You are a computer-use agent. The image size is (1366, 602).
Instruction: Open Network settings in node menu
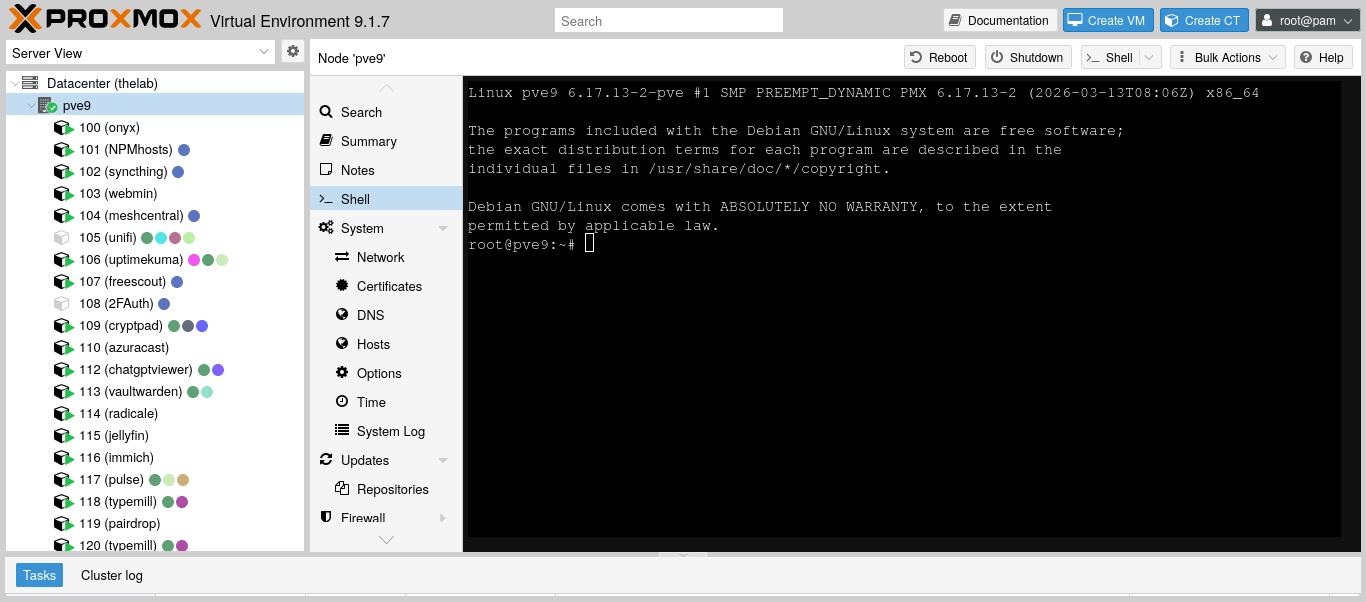[x=380, y=257]
